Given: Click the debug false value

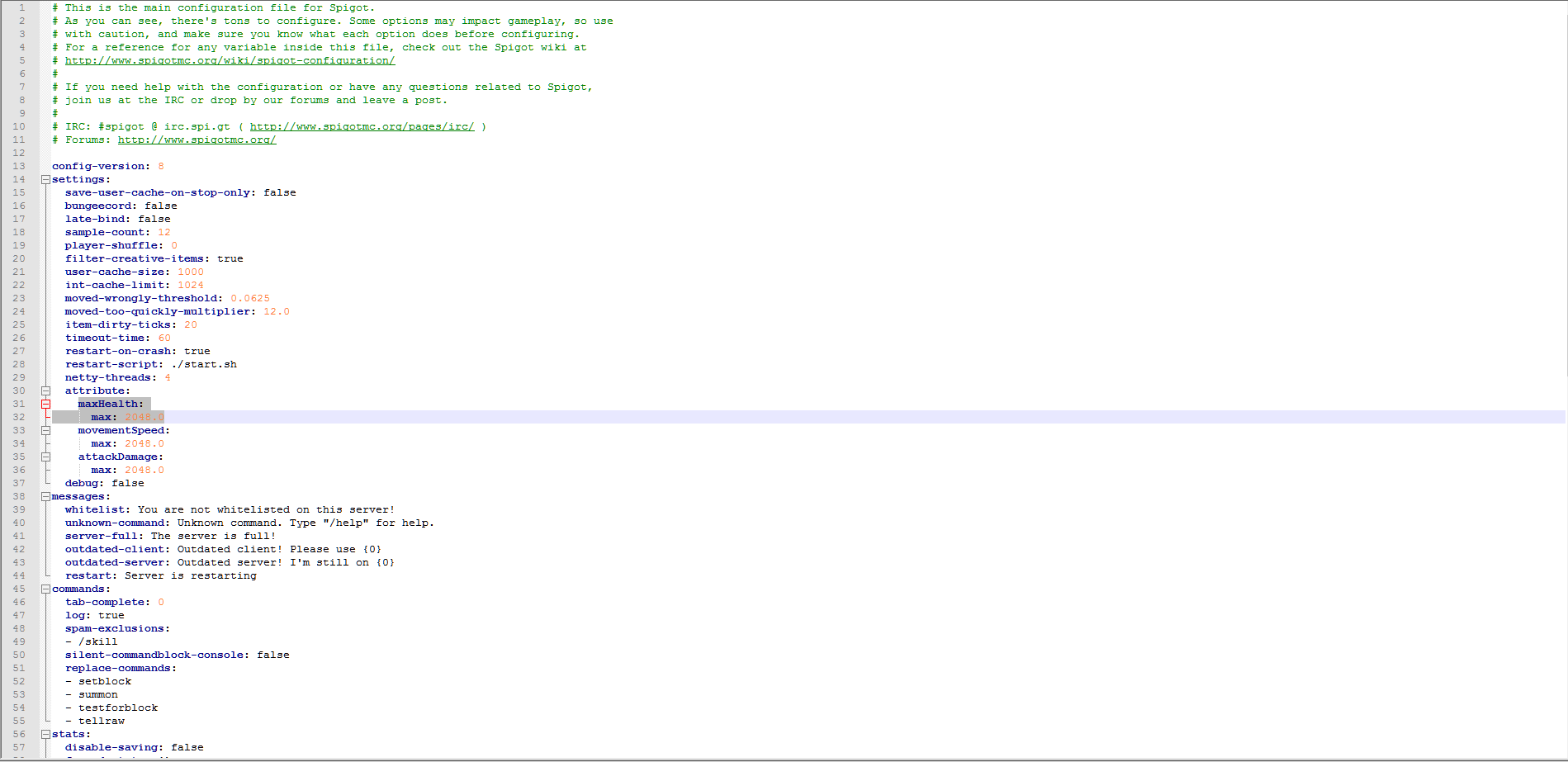Looking at the screenshot, I should pyautogui.click(x=128, y=483).
